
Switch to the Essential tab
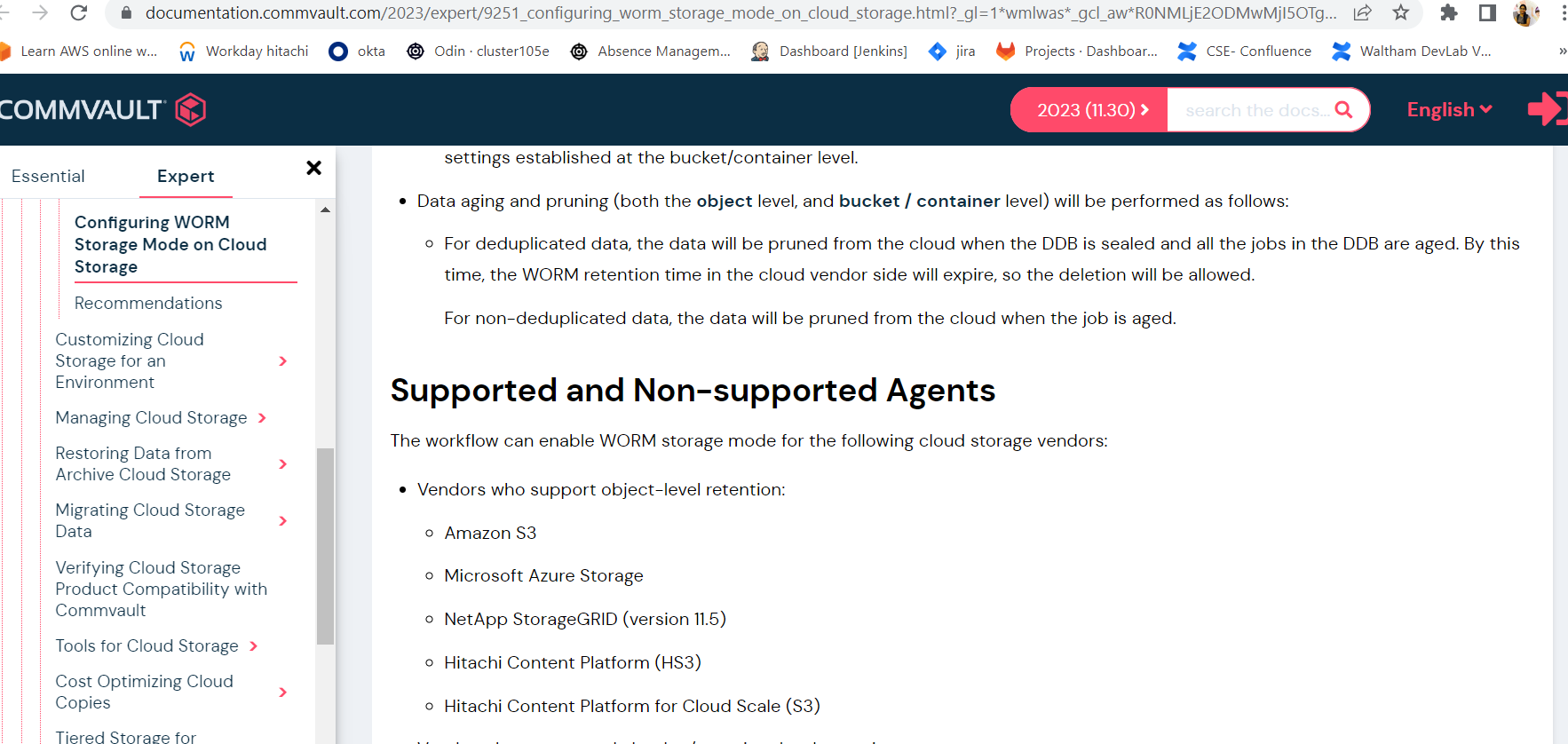tap(48, 176)
